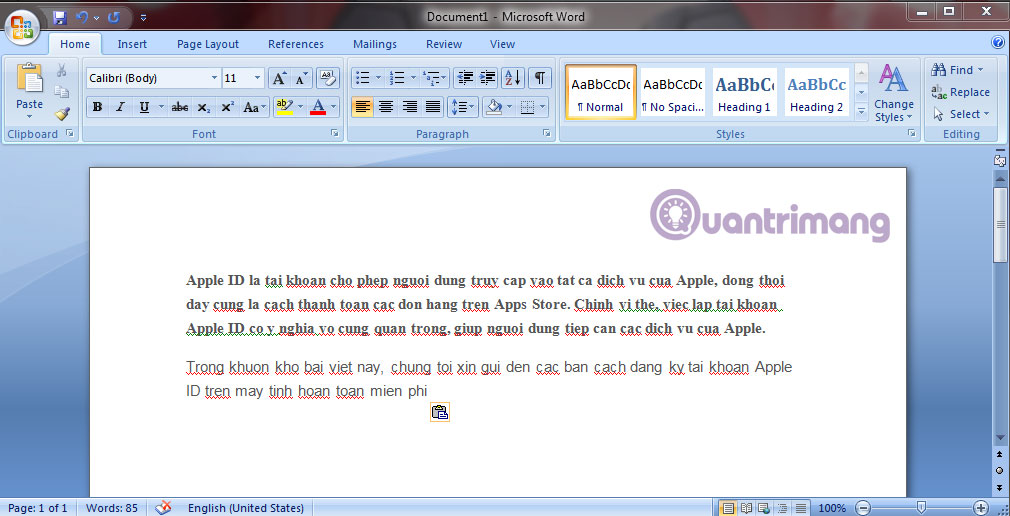This screenshot has height=516, width=1010.
Task: Open the font name Calibri dropdown
Action: pyautogui.click(x=214, y=78)
